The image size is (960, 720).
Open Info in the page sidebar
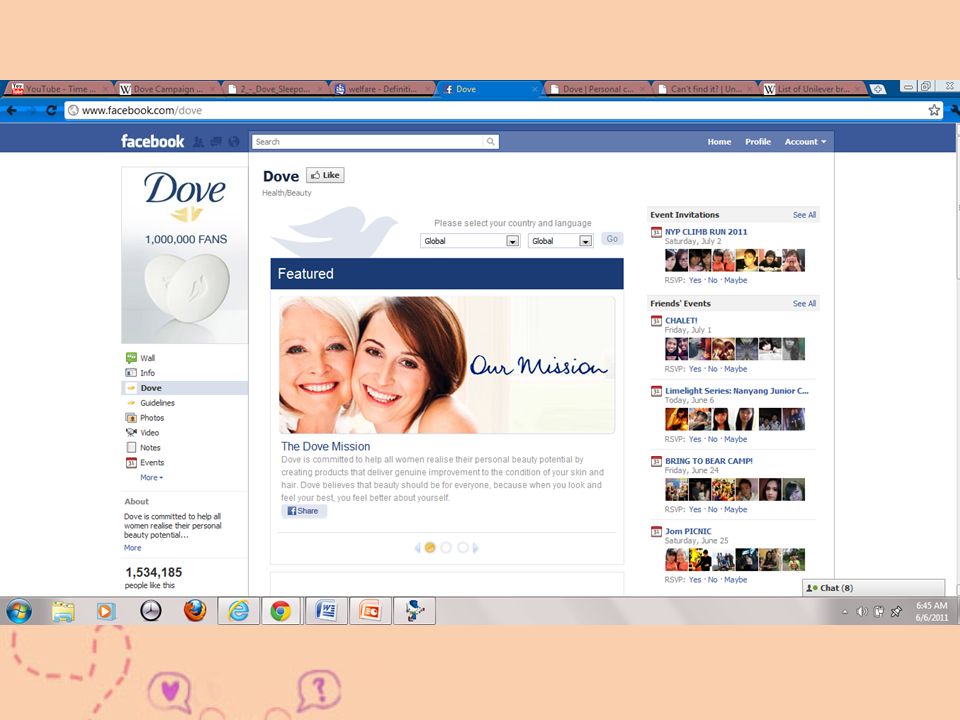pyautogui.click(x=148, y=373)
